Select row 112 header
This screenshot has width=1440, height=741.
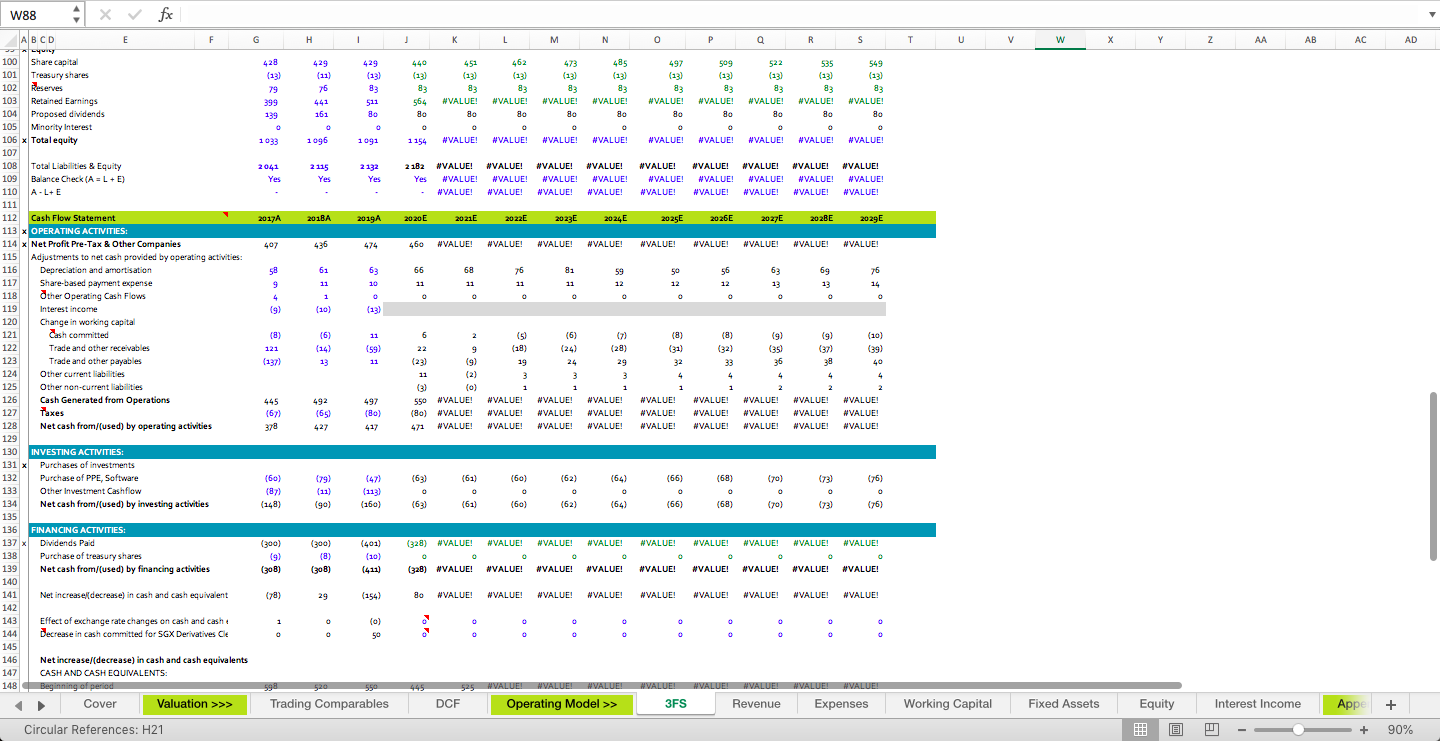click(x=9, y=218)
